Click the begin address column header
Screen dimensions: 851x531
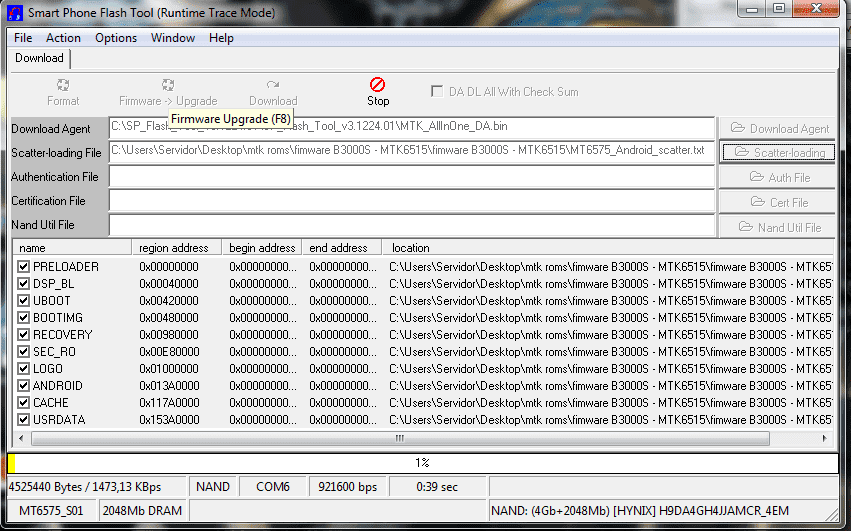coord(262,248)
